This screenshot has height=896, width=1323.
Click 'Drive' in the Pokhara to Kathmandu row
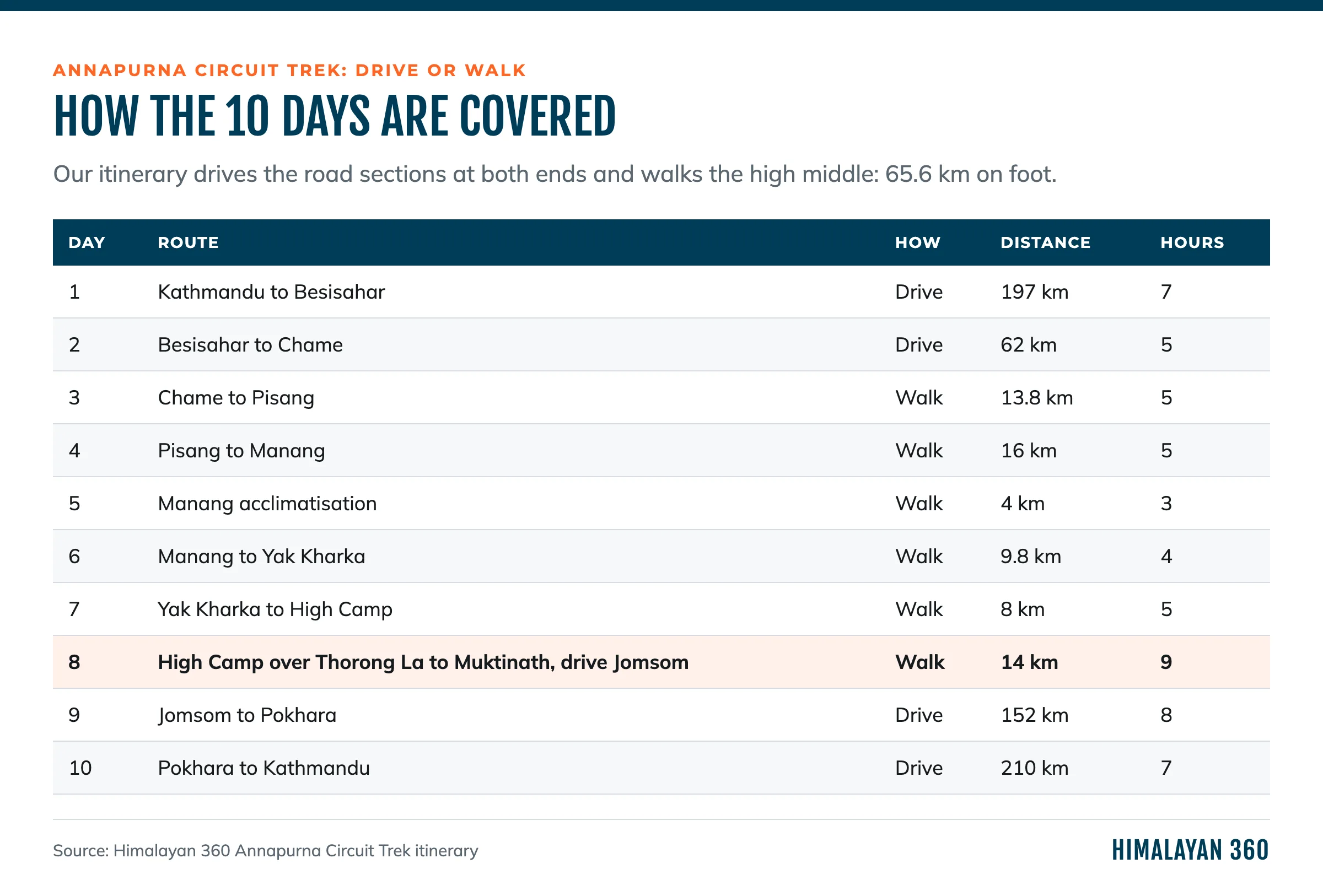point(919,768)
